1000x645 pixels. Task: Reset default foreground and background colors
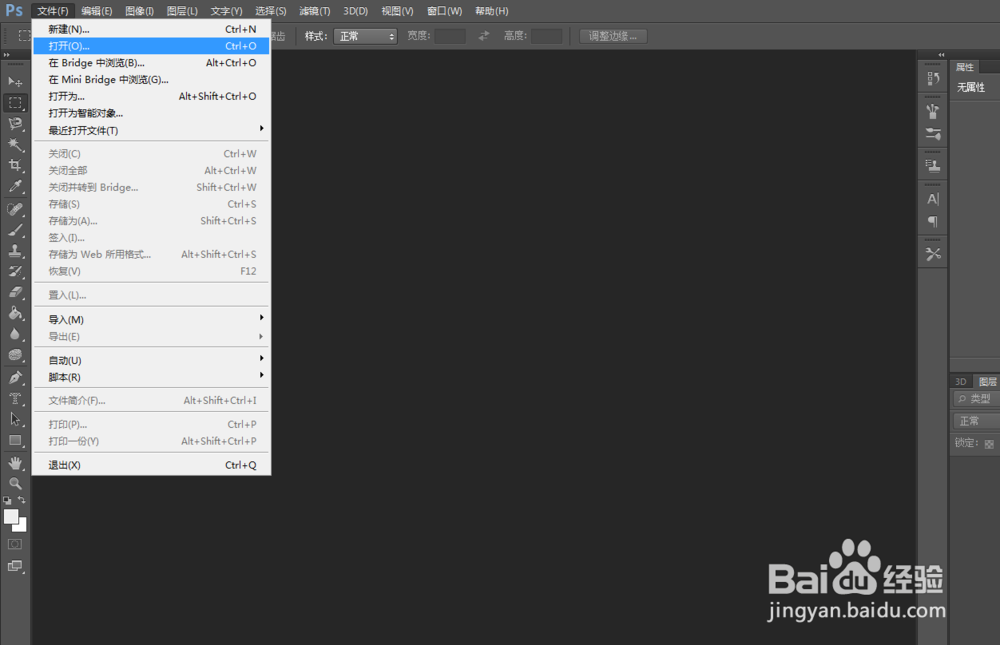(7, 501)
